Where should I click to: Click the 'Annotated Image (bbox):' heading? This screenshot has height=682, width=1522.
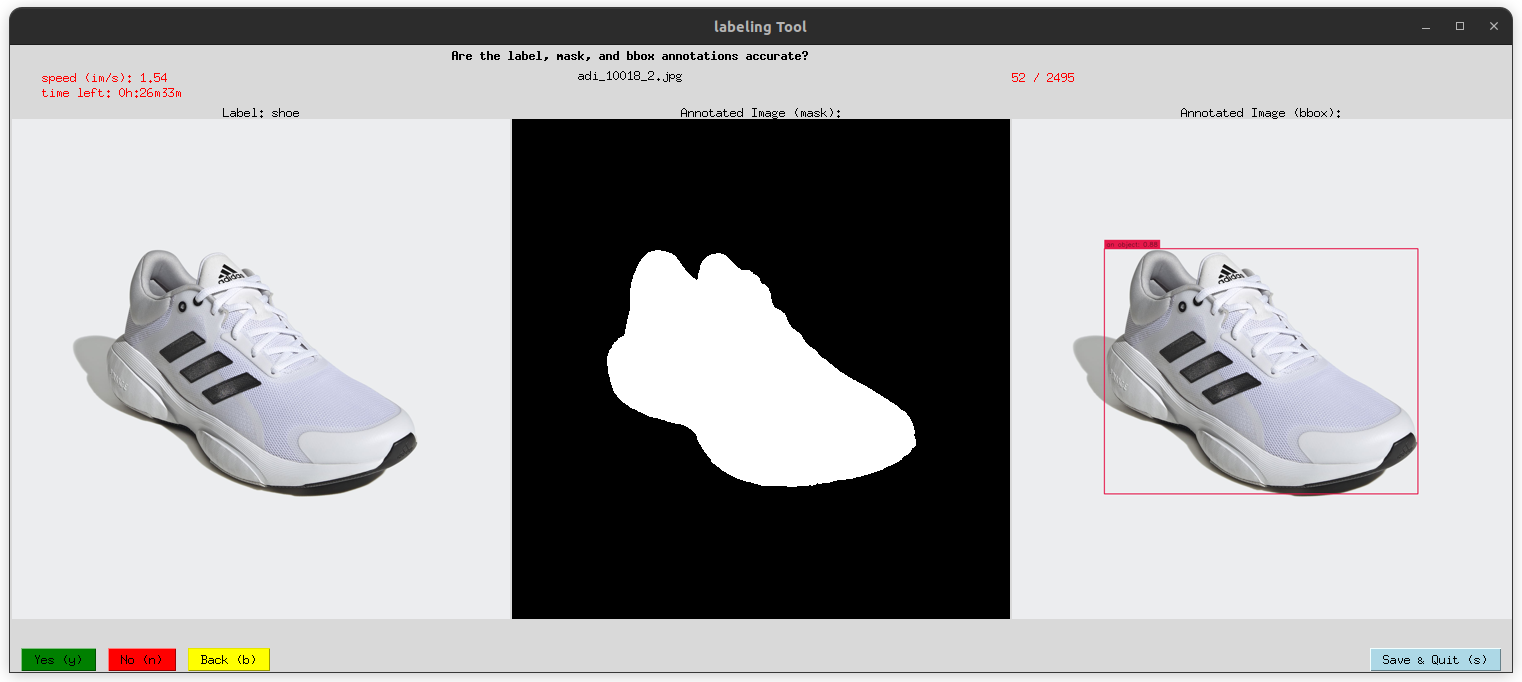tap(1260, 113)
